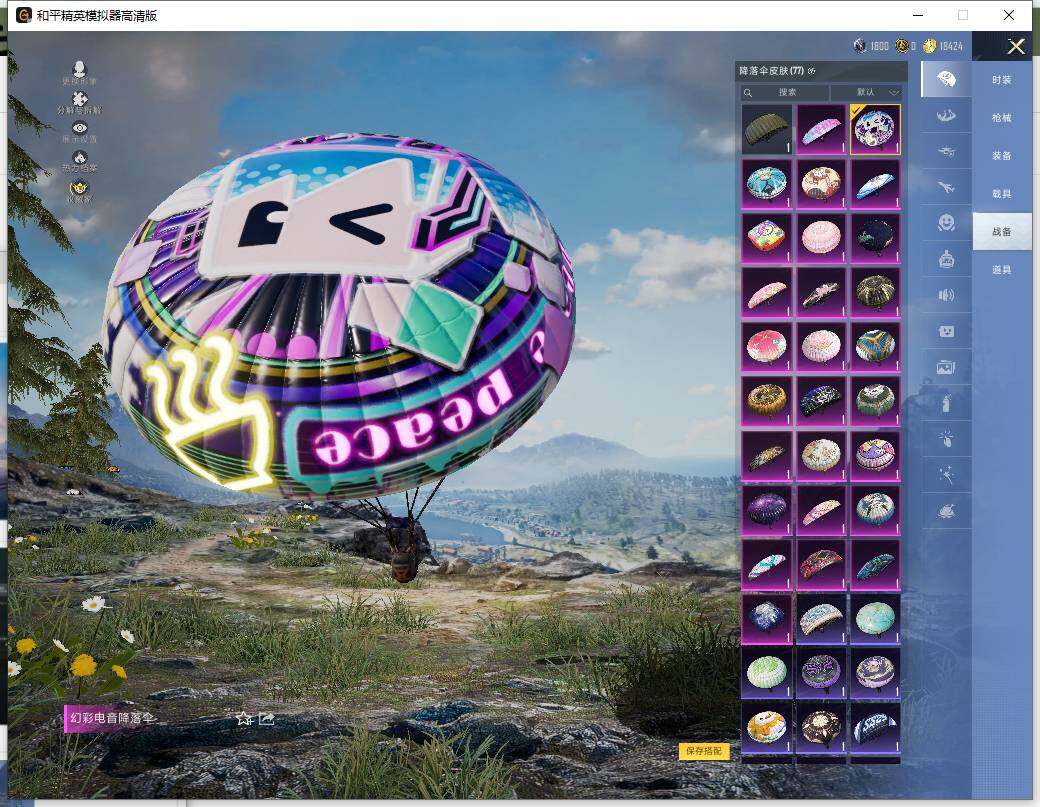Switch to the 载具 tab

click(x=1002, y=194)
